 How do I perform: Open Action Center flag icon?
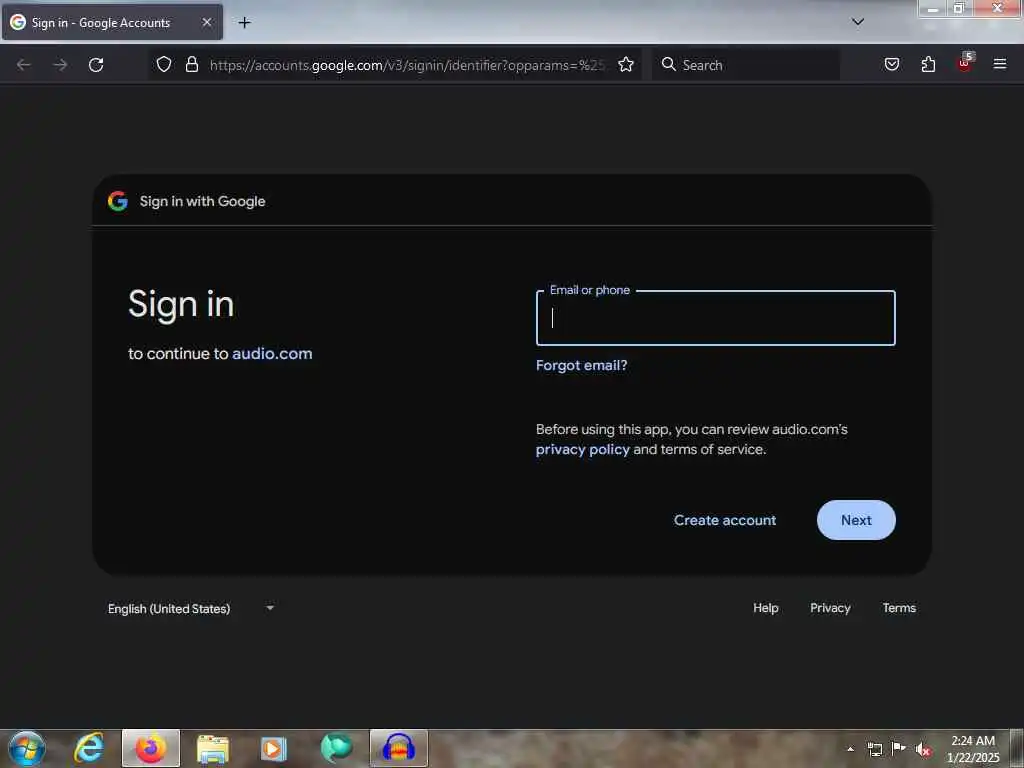point(899,748)
